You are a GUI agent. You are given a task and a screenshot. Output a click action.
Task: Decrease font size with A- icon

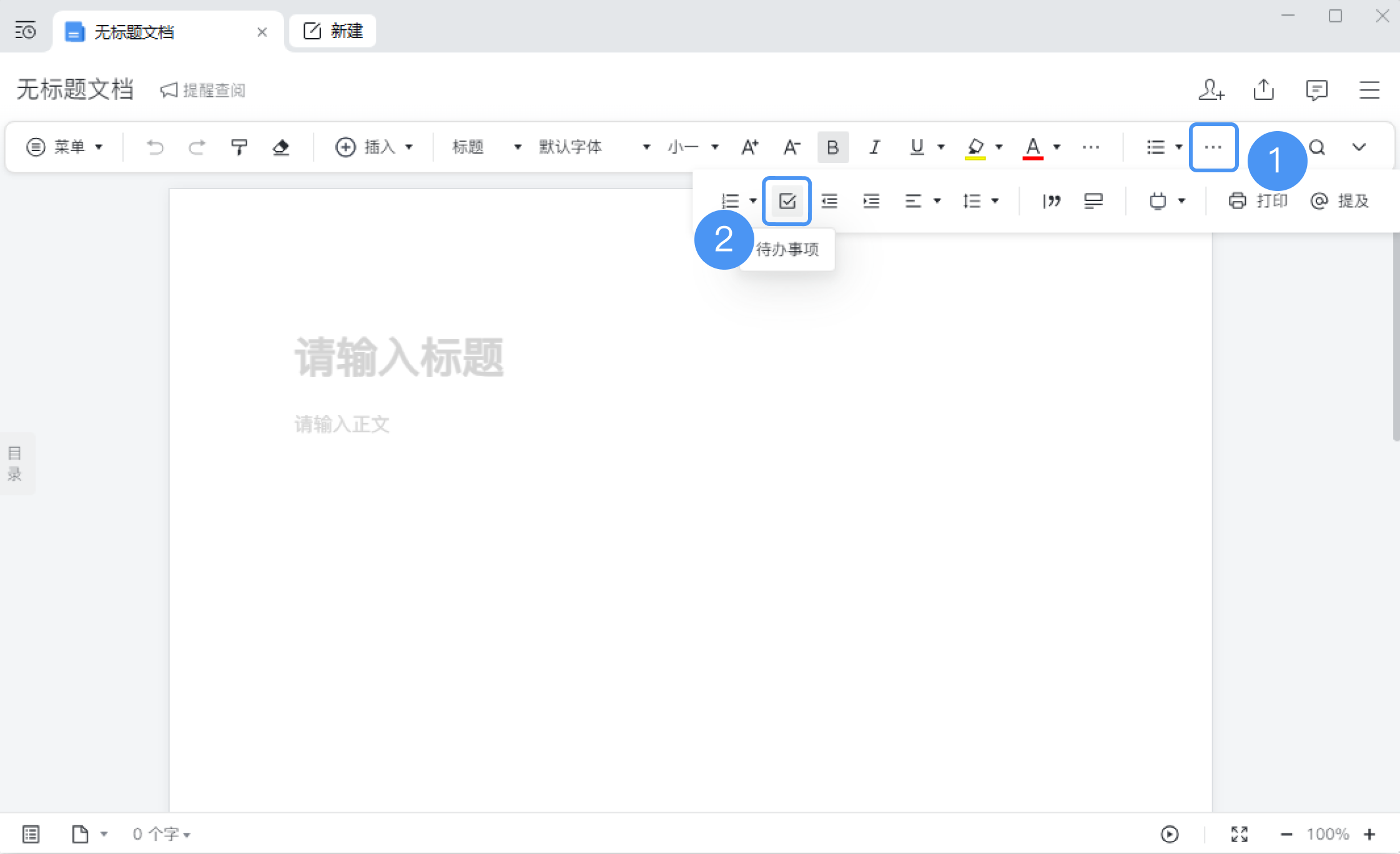point(791,147)
